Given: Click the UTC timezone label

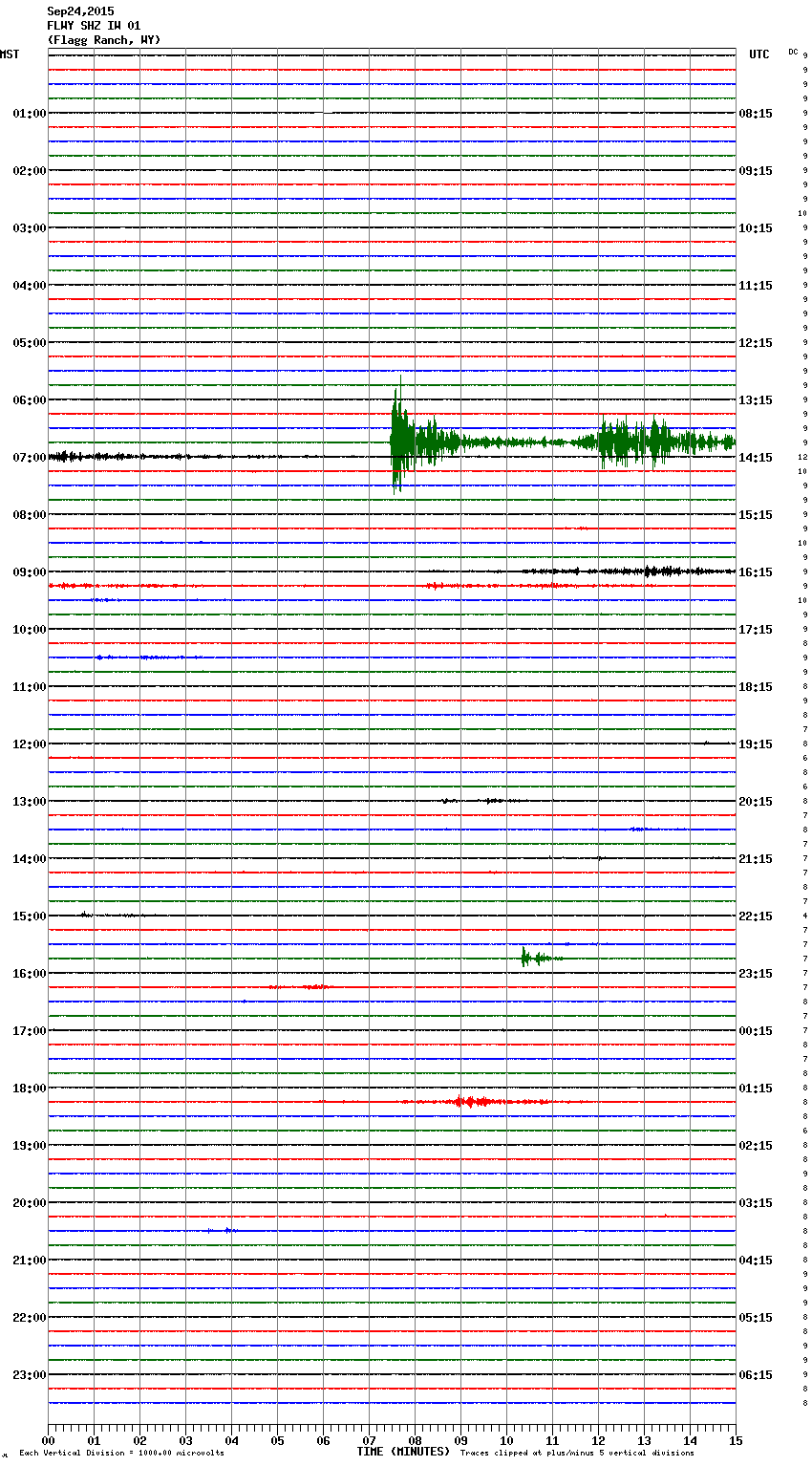Looking at the screenshot, I should [x=759, y=54].
